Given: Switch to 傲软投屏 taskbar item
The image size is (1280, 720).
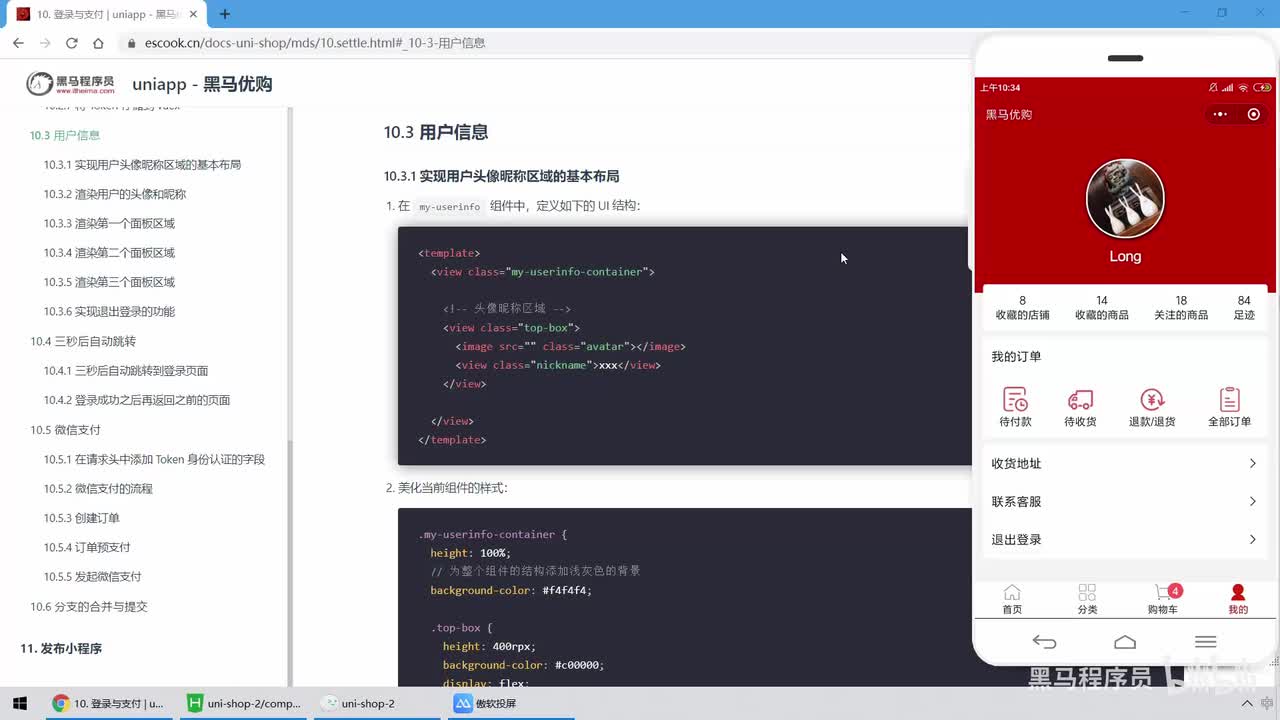Looking at the screenshot, I should pyautogui.click(x=512, y=703).
